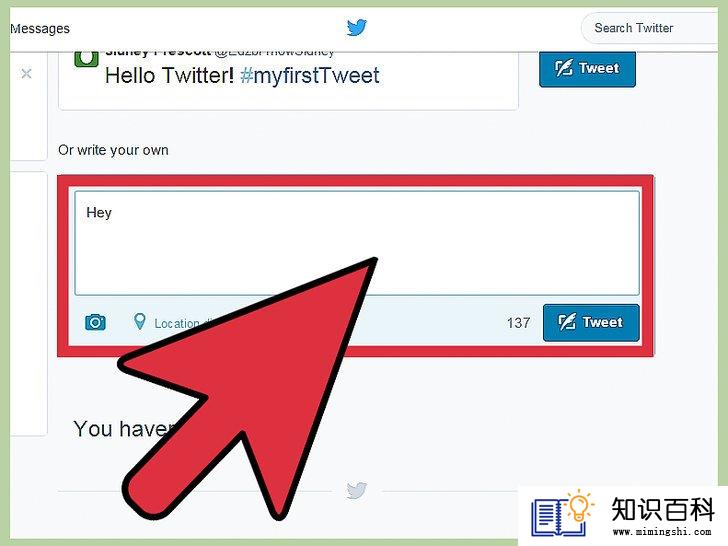Add a photo with the camera icon
The width and height of the screenshot is (728, 546).
pos(95,322)
